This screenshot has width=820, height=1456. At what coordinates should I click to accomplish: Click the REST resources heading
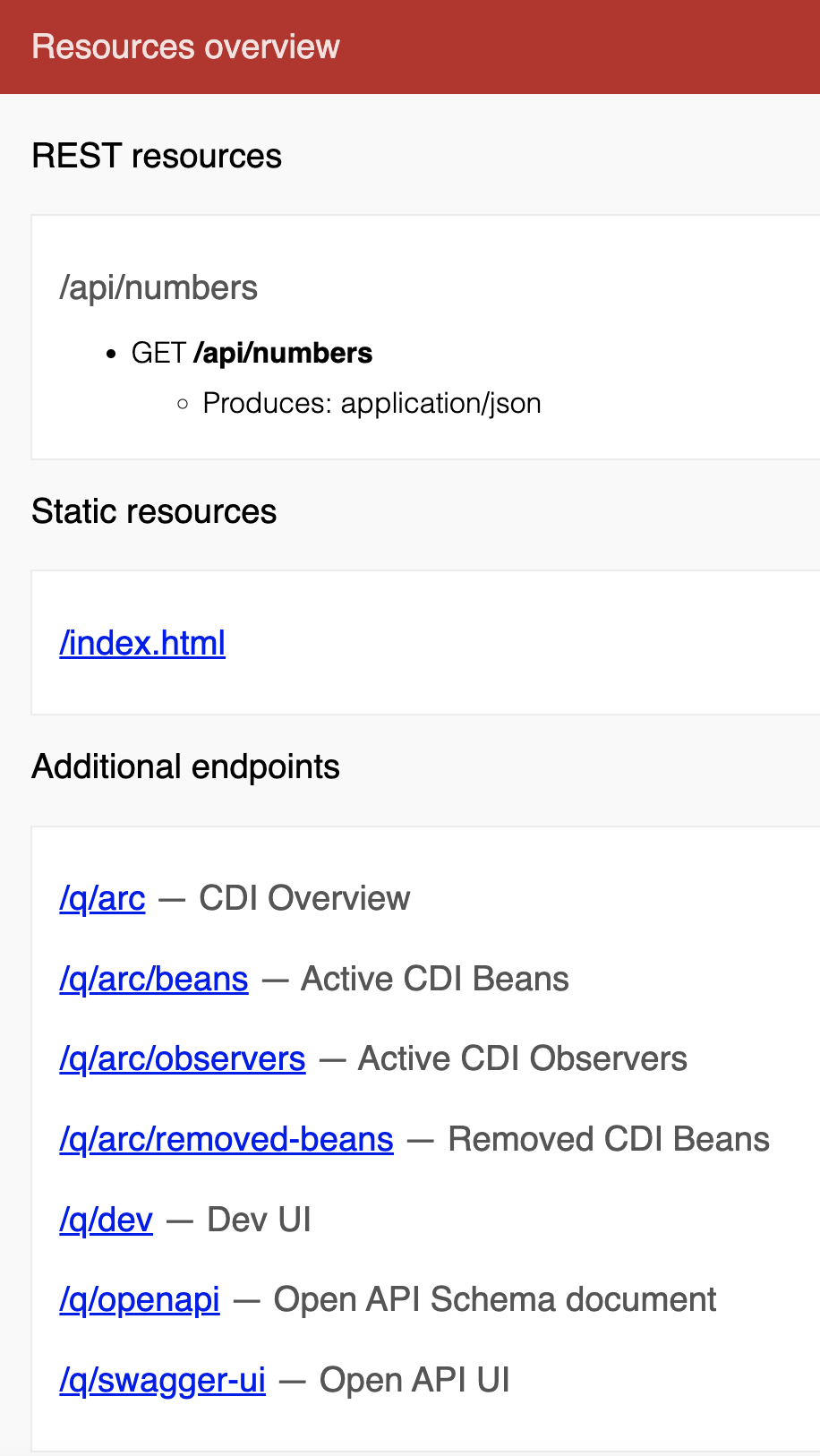click(156, 156)
